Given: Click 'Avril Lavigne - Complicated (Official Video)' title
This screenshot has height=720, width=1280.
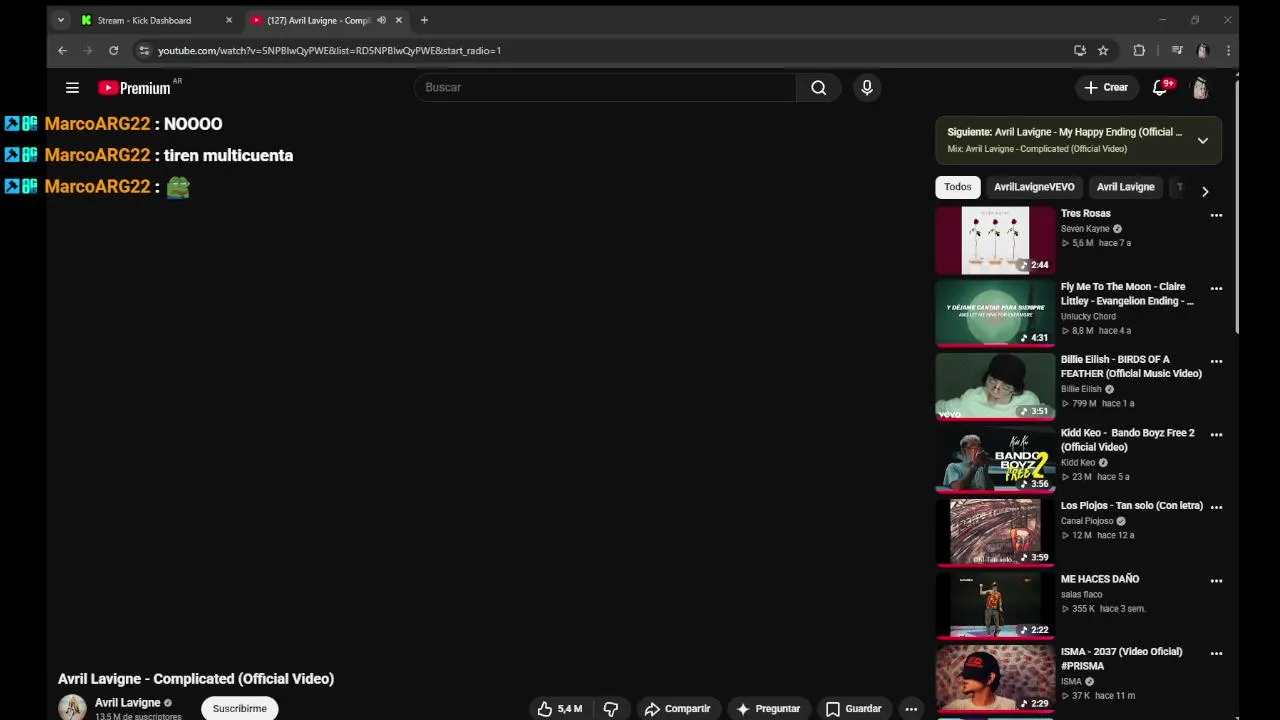Looking at the screenshot, I should pos(196,679).
